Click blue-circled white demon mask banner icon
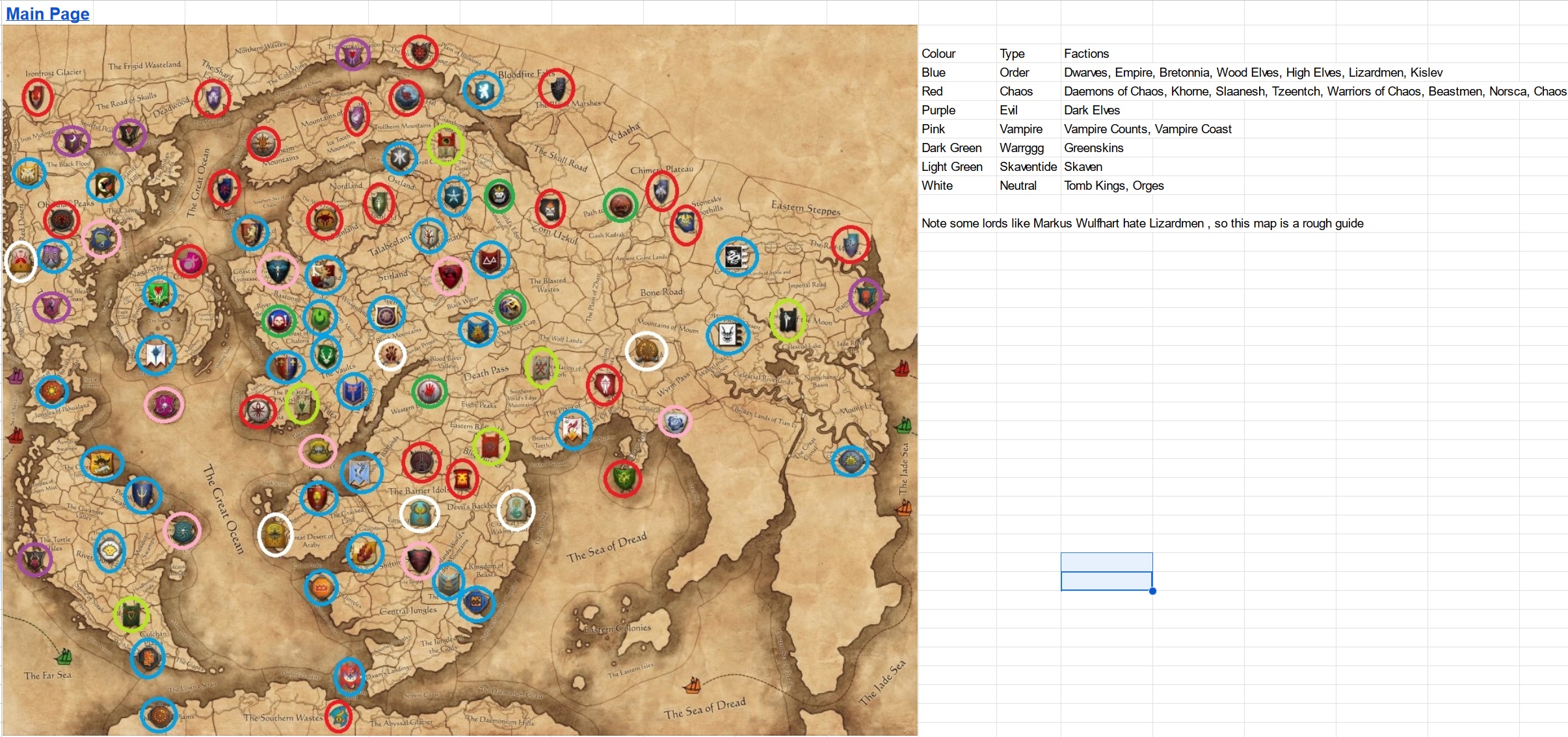The width and height of the screenshot is (1568, 737). tap(728, 335)
